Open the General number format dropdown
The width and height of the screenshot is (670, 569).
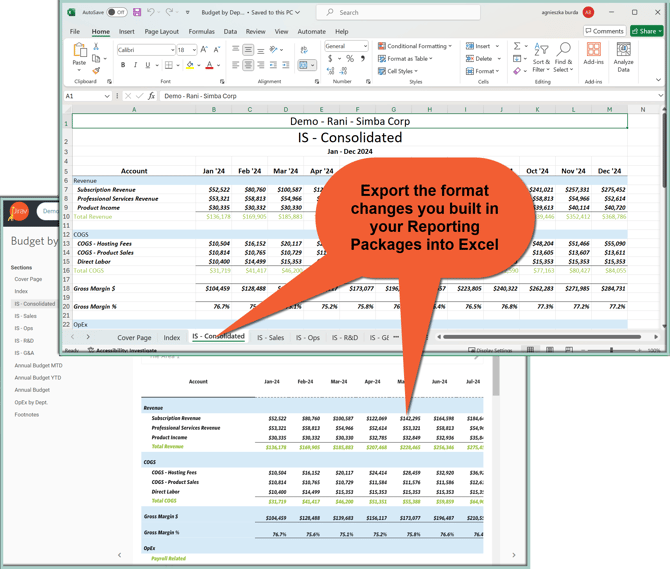[x=365, y=46]
